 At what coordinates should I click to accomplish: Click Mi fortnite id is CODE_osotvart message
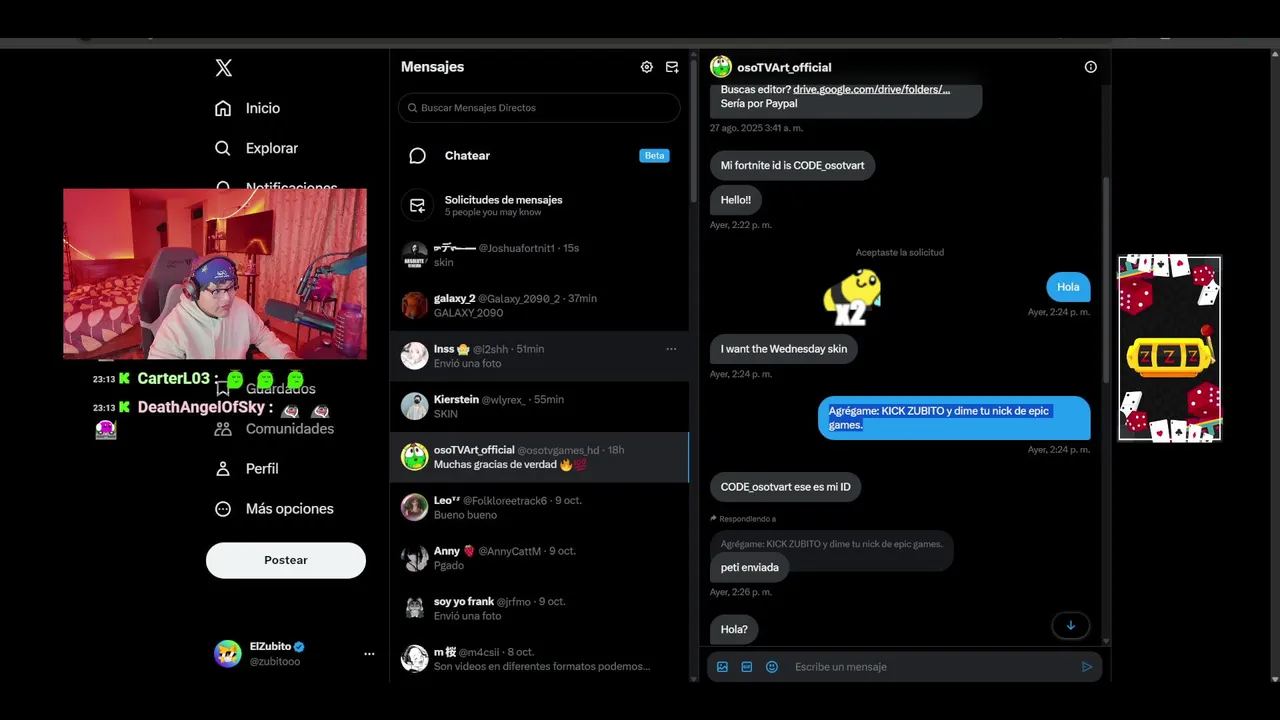pyautogui.click(x=793, y=166)
